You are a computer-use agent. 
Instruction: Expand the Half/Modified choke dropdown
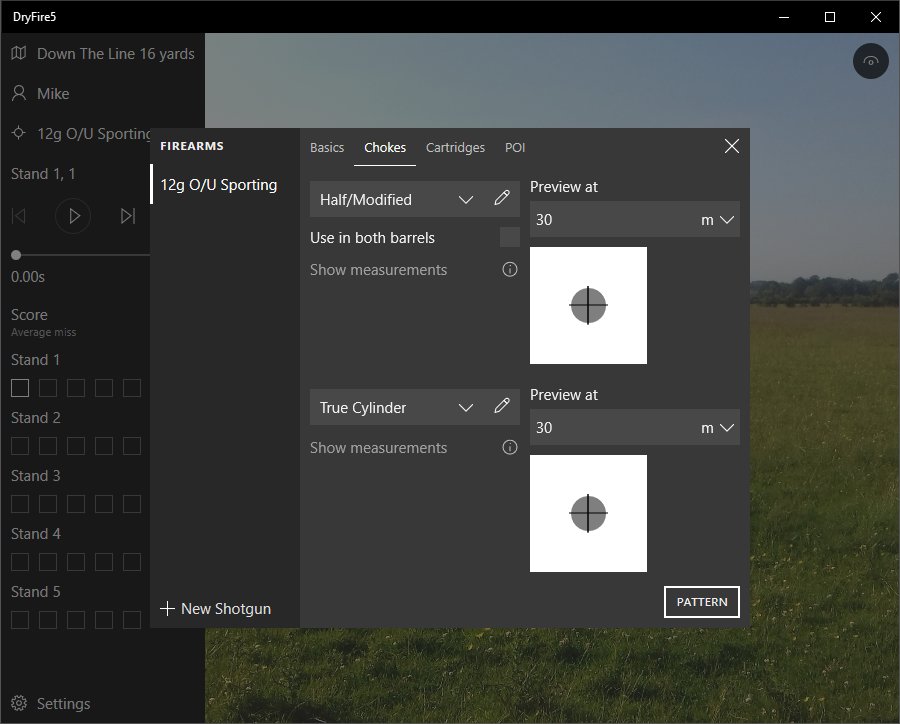pos(465,200)
